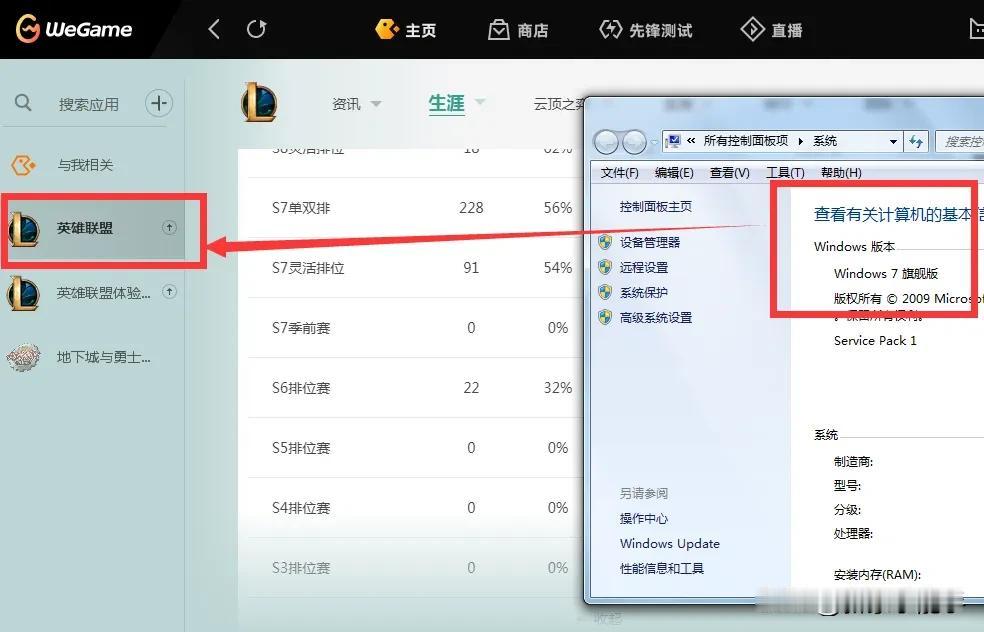Open the 工具(T) menu
The width and height of the screenshot is (984, 632).
784,173
